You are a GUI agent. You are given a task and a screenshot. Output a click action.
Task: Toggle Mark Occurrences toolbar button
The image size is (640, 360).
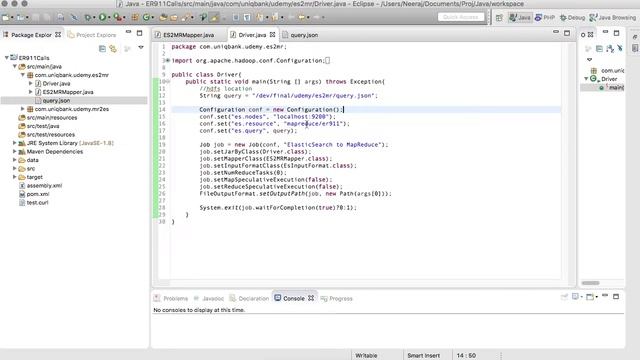pos(214,18)
